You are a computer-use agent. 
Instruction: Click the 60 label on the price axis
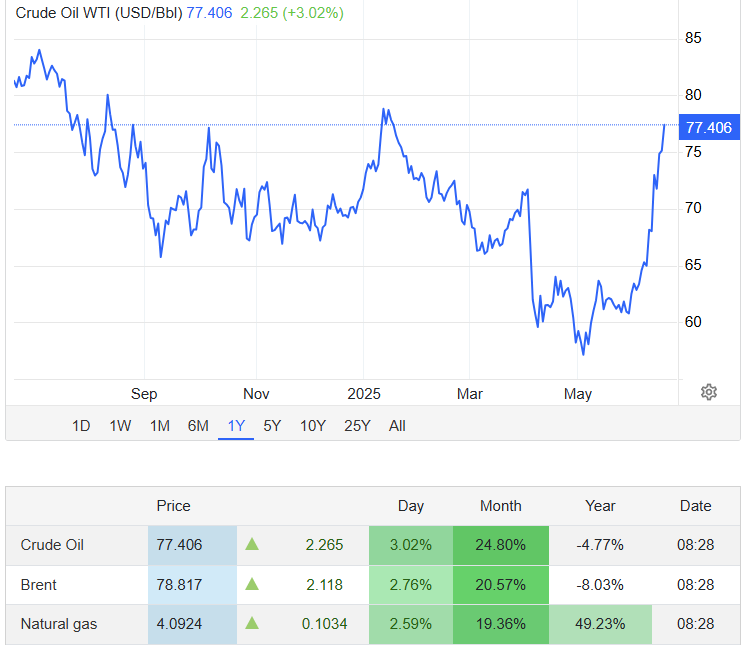[693, 322]
